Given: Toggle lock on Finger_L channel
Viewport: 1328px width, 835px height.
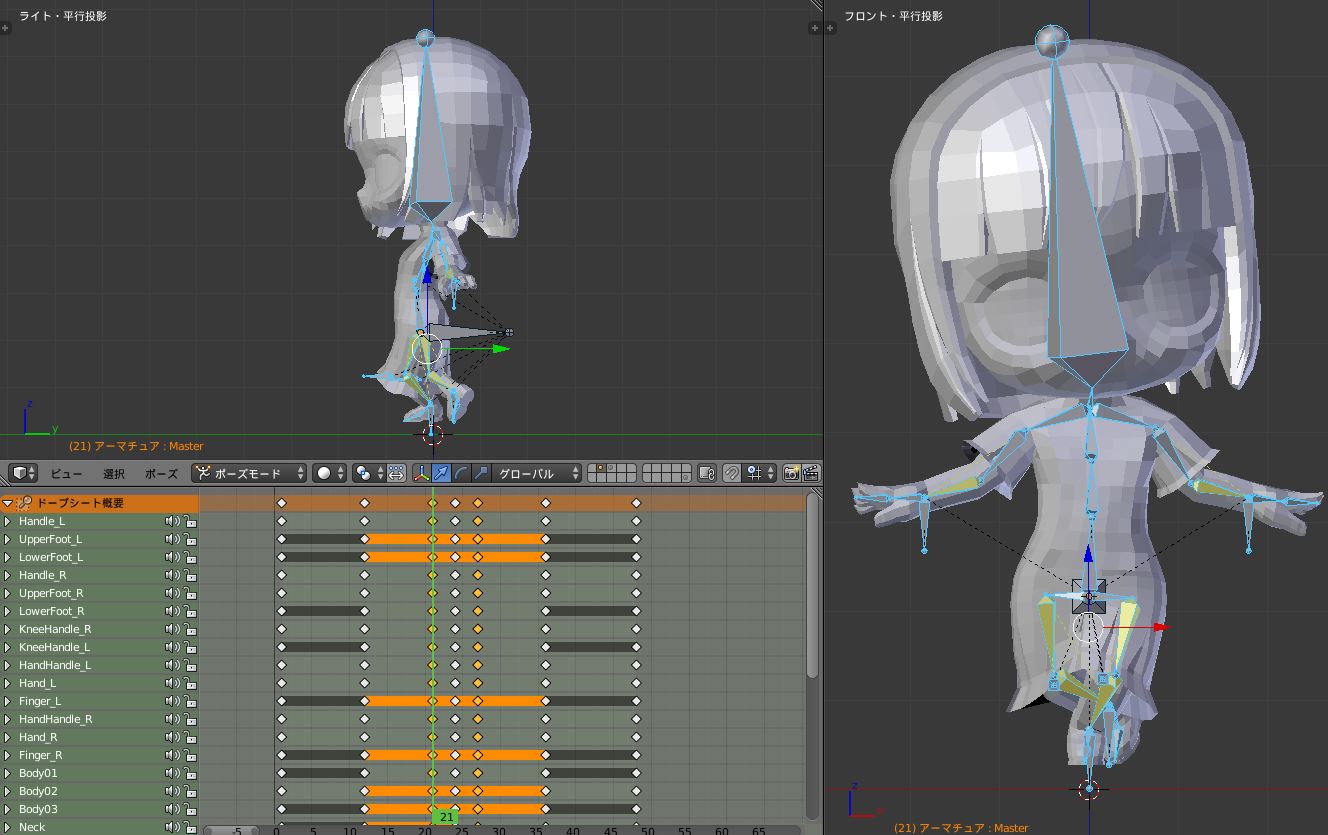Looking at the screenshot, I should 189,701.
